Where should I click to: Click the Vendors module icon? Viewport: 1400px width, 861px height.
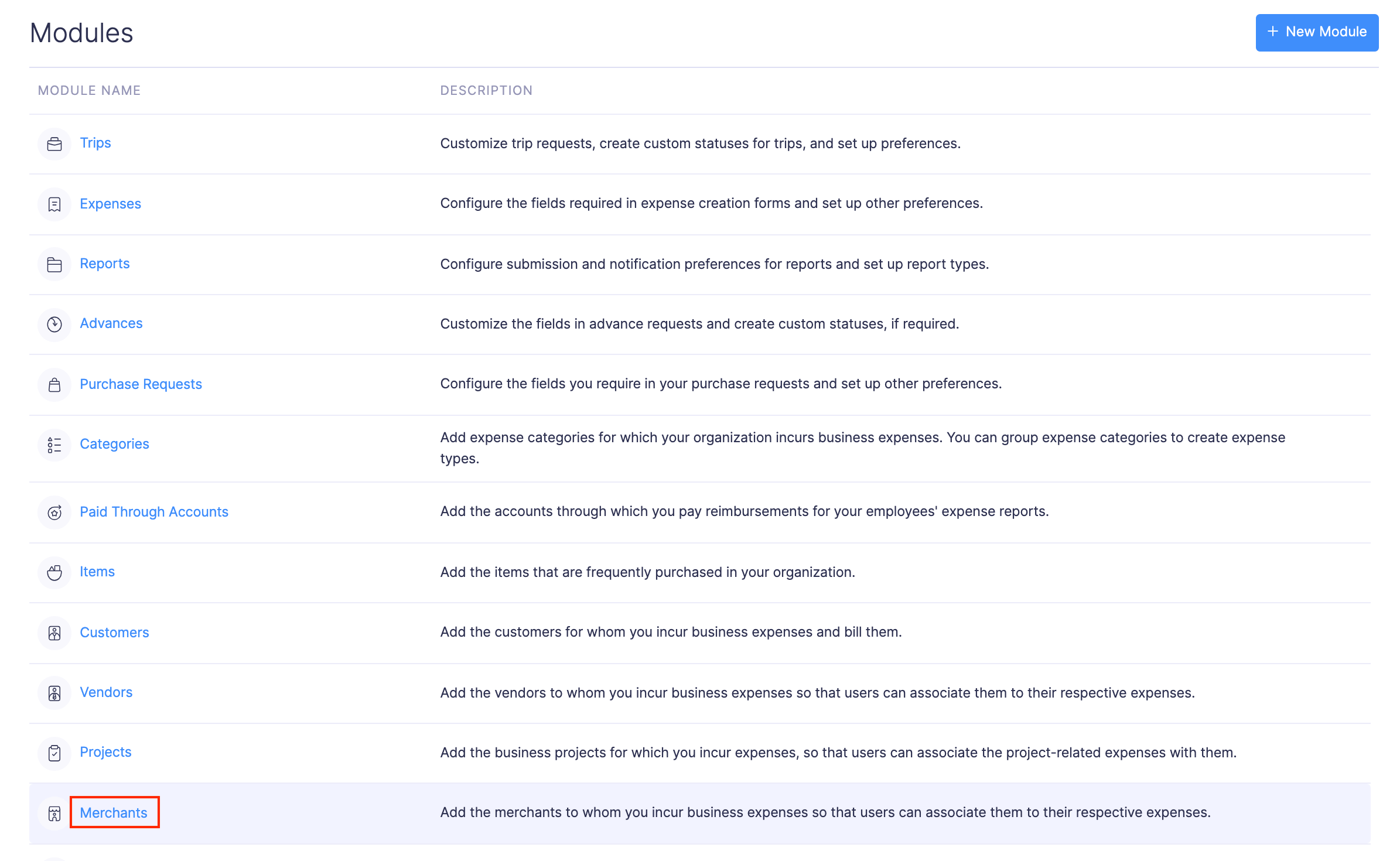[x=54, y=693]
